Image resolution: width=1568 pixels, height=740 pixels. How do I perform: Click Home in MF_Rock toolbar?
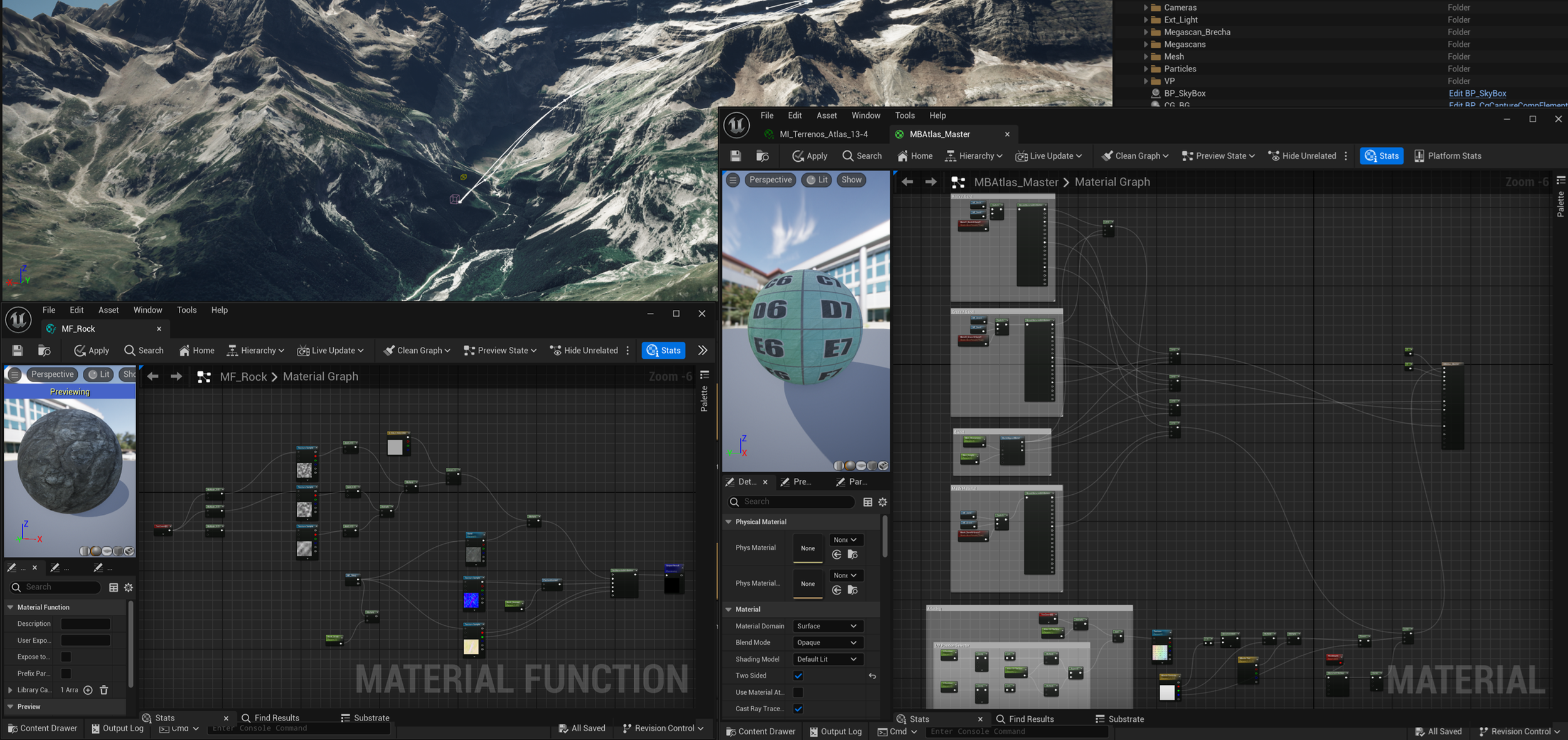[196, 351]
